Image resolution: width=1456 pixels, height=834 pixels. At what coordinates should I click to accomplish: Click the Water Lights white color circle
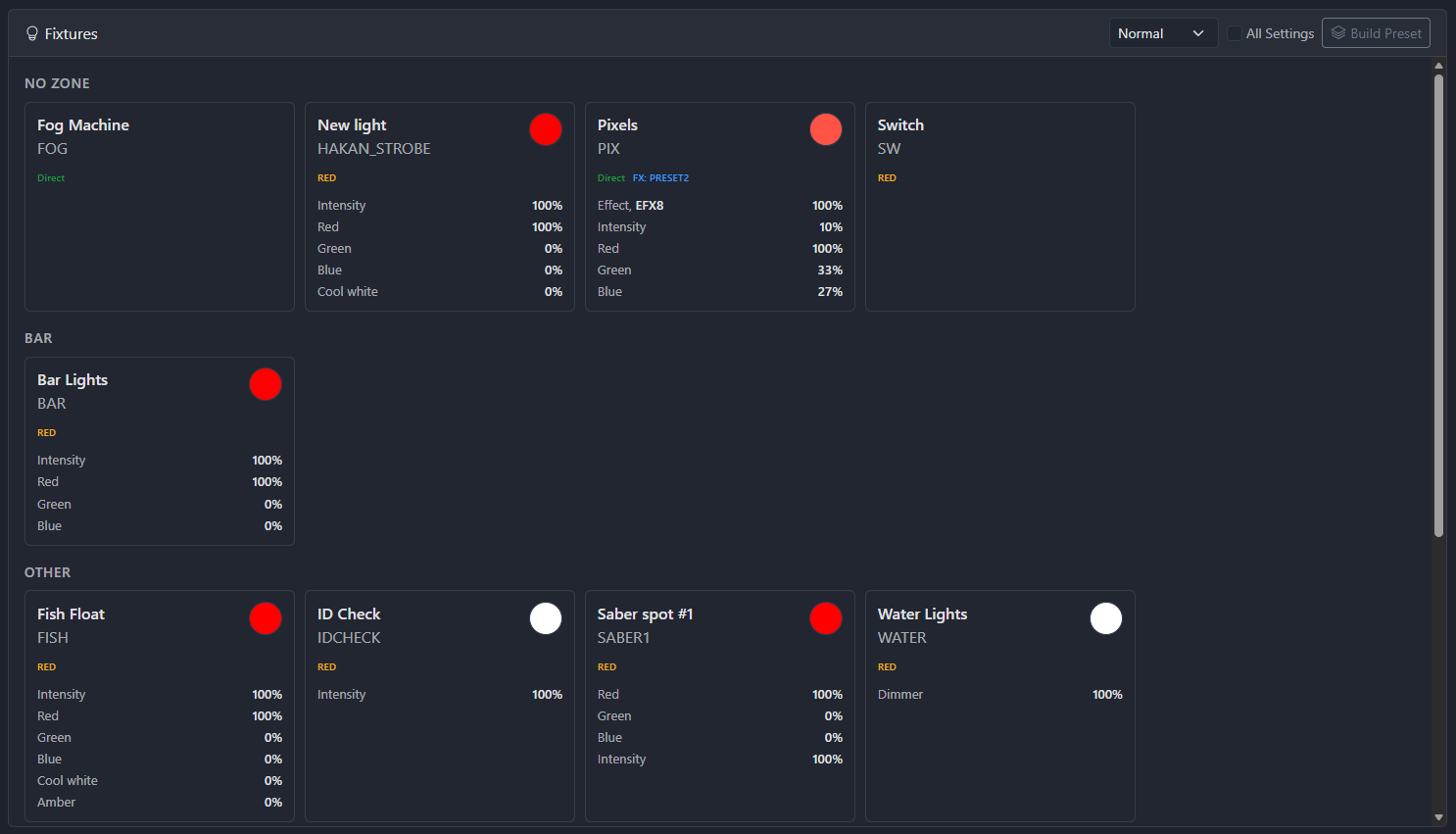[1106, 618]
